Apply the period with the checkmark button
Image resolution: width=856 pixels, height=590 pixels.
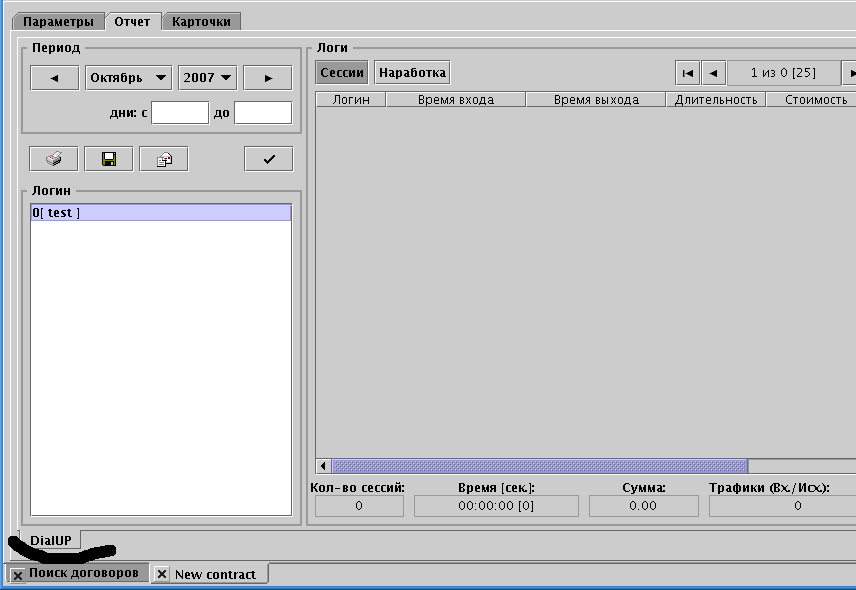(x=268, y=159)
